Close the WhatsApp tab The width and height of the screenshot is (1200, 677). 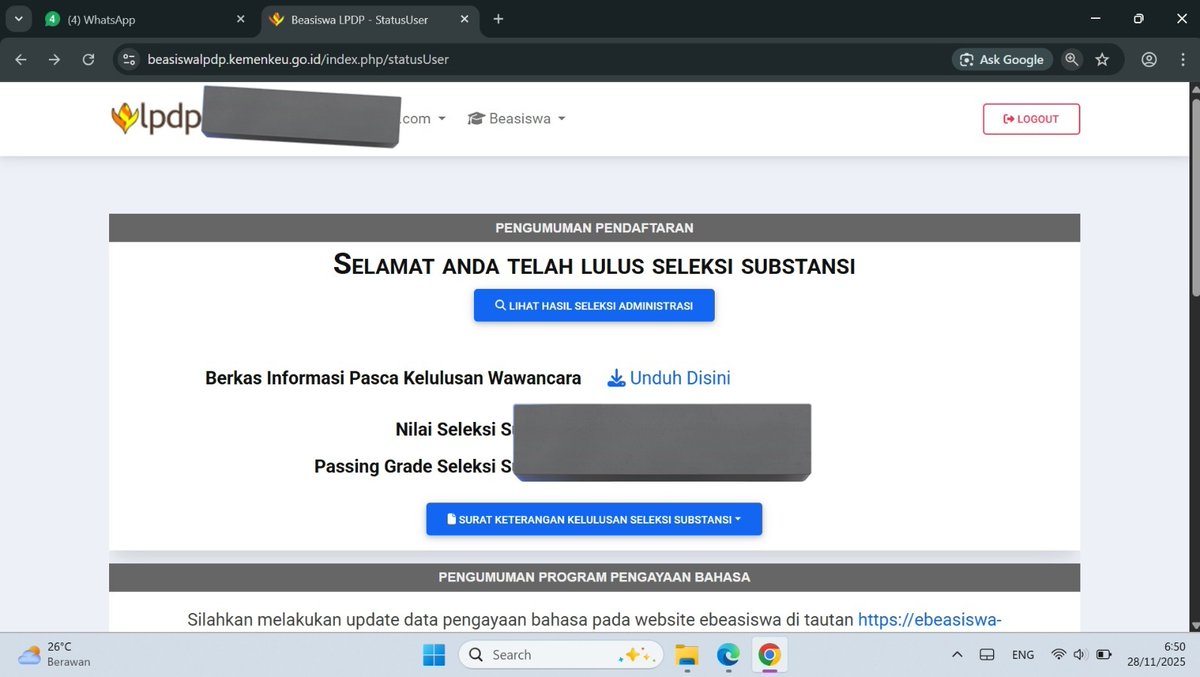click(x=240, y=19)
